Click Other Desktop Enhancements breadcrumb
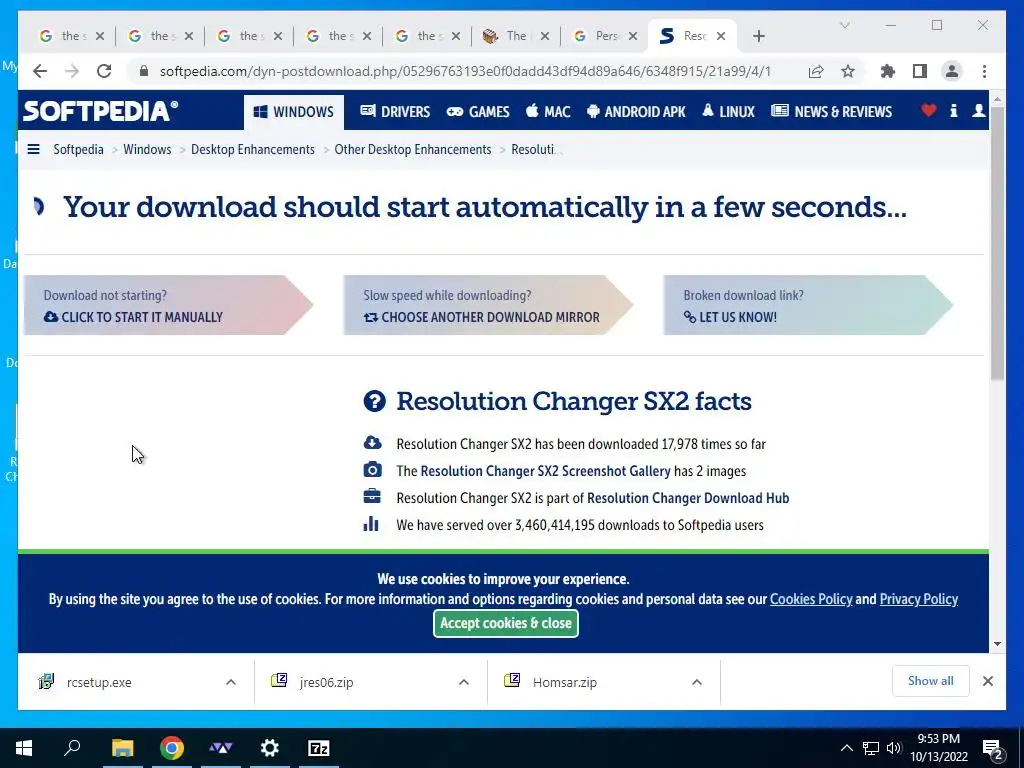Image resolution: width=1024 pixels, height=768 pixels. pos(413,150)
